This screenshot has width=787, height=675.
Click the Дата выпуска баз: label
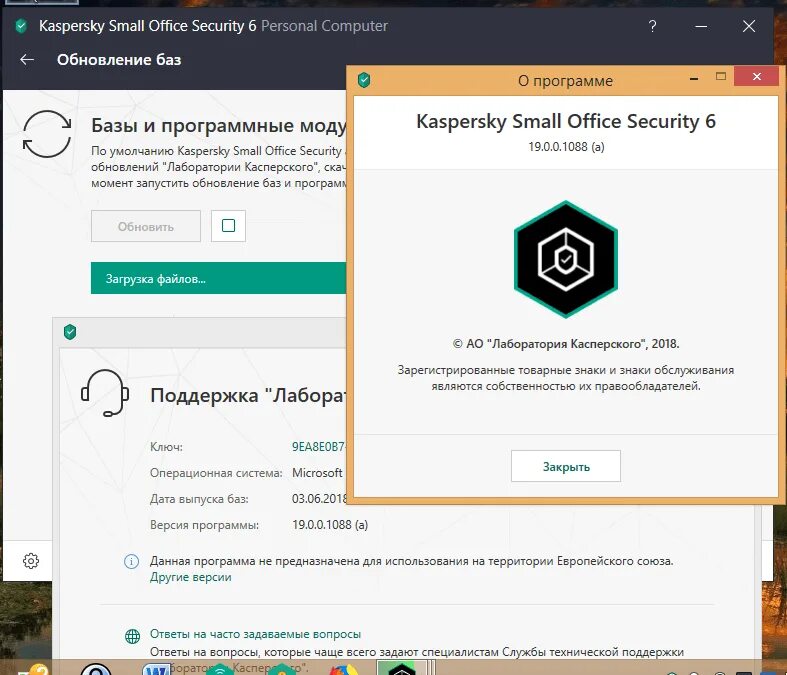click(x=199, y=499)
